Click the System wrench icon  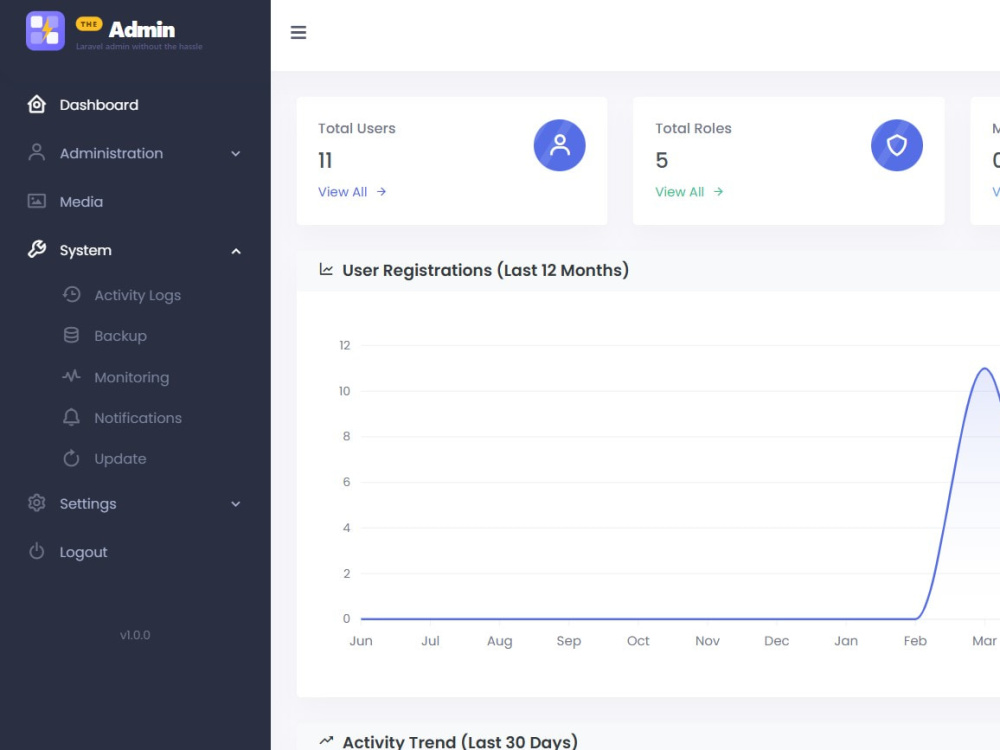pyautogui.click(x=36, y=249)
